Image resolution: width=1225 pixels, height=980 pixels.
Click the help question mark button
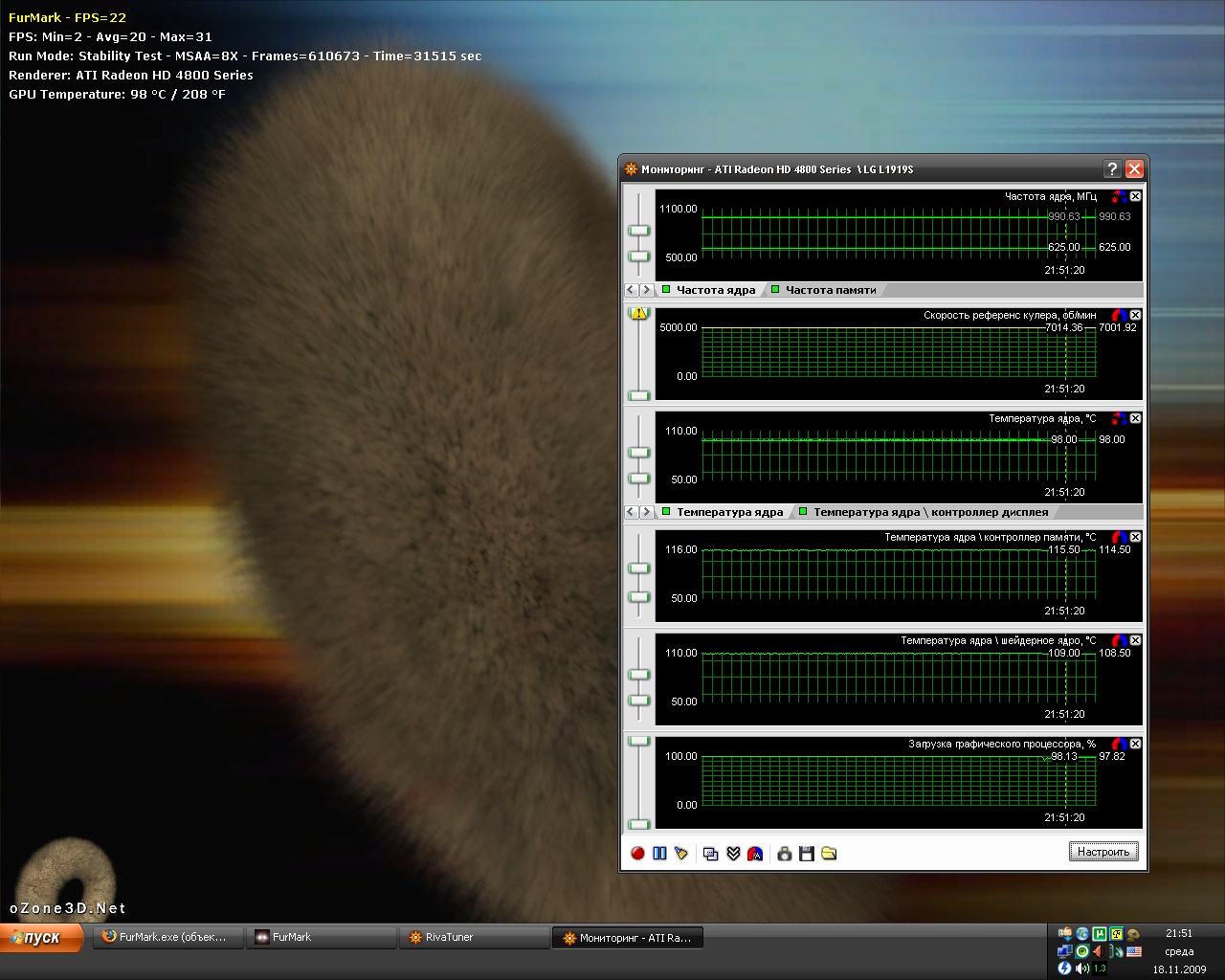[1112, 169]
